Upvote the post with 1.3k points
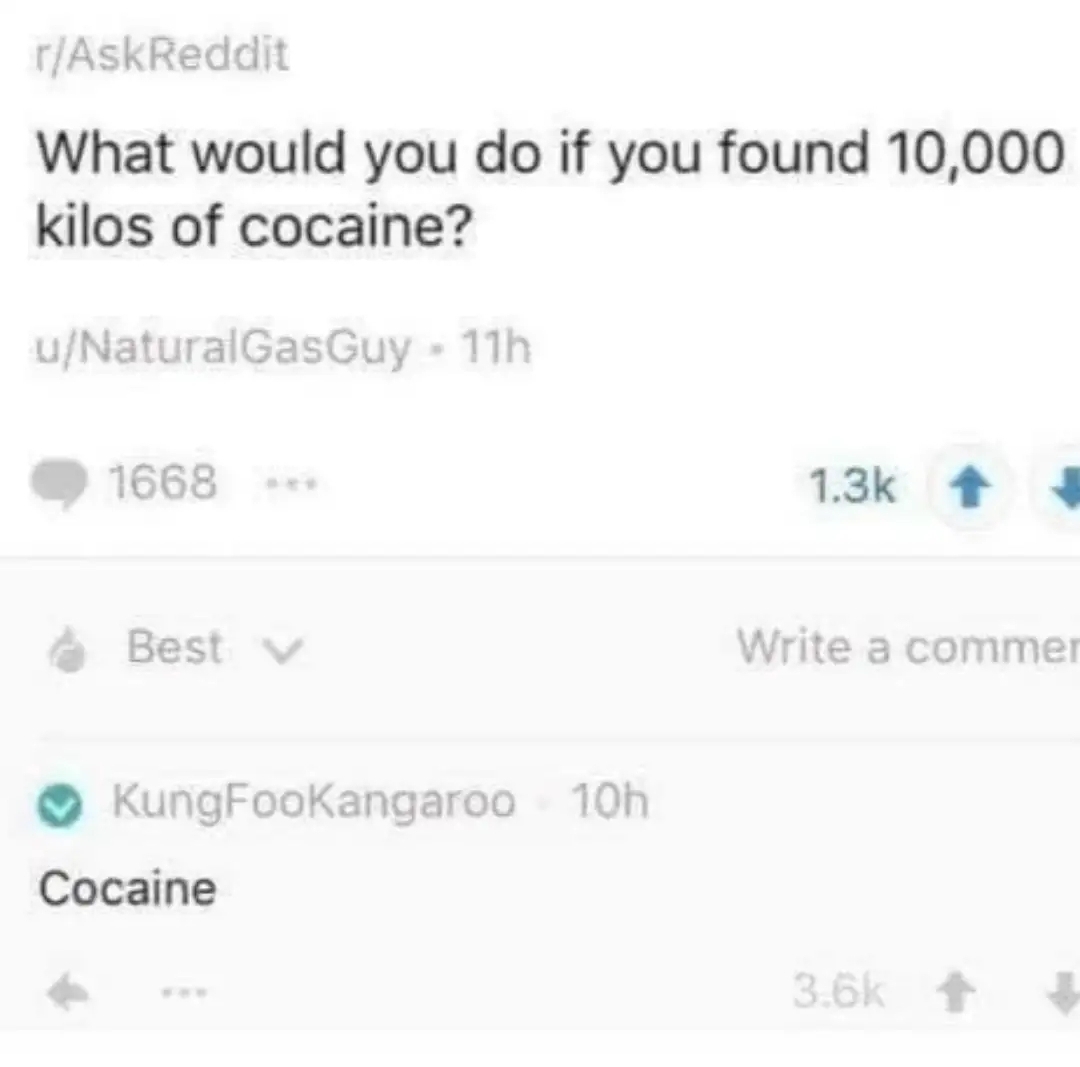The image size is (1080, 1067). click(x=970, y=486)
